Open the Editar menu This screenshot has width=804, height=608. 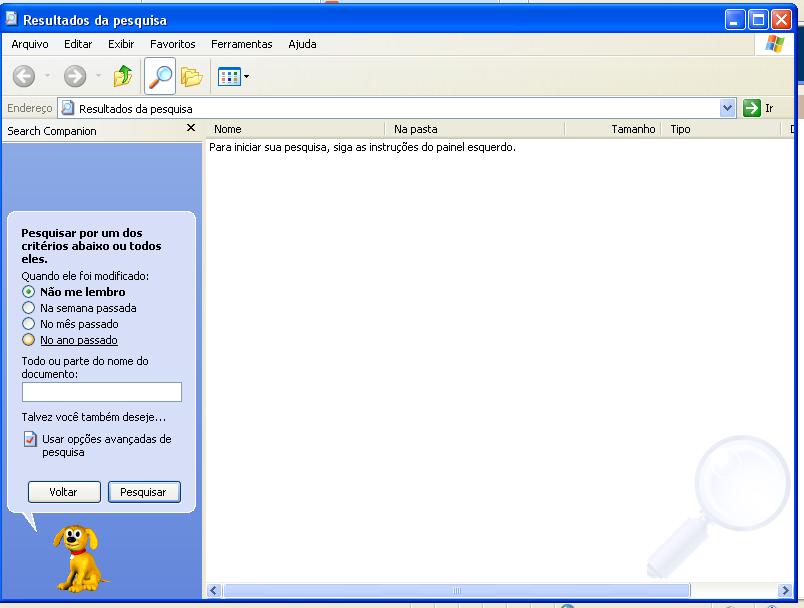click(x=78, y=44)
